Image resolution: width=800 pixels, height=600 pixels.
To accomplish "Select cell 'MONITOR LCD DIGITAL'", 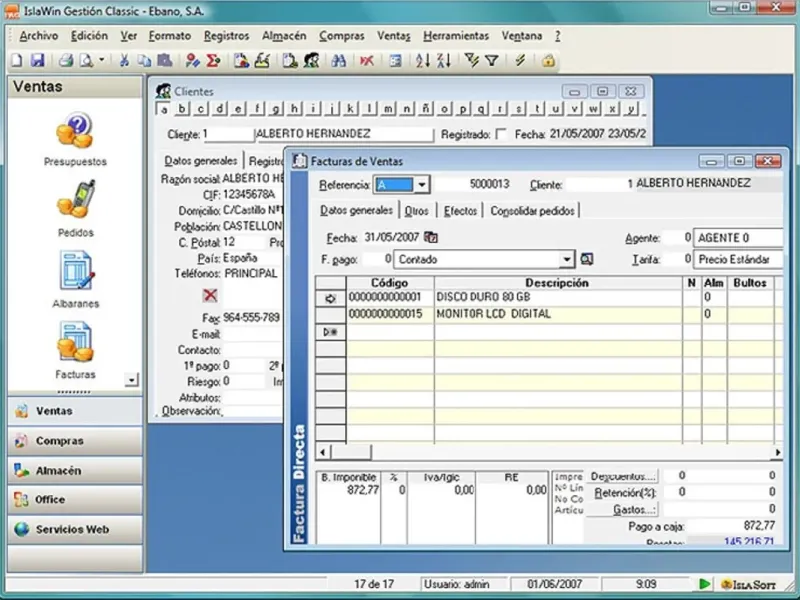I will tap(558, 314).
